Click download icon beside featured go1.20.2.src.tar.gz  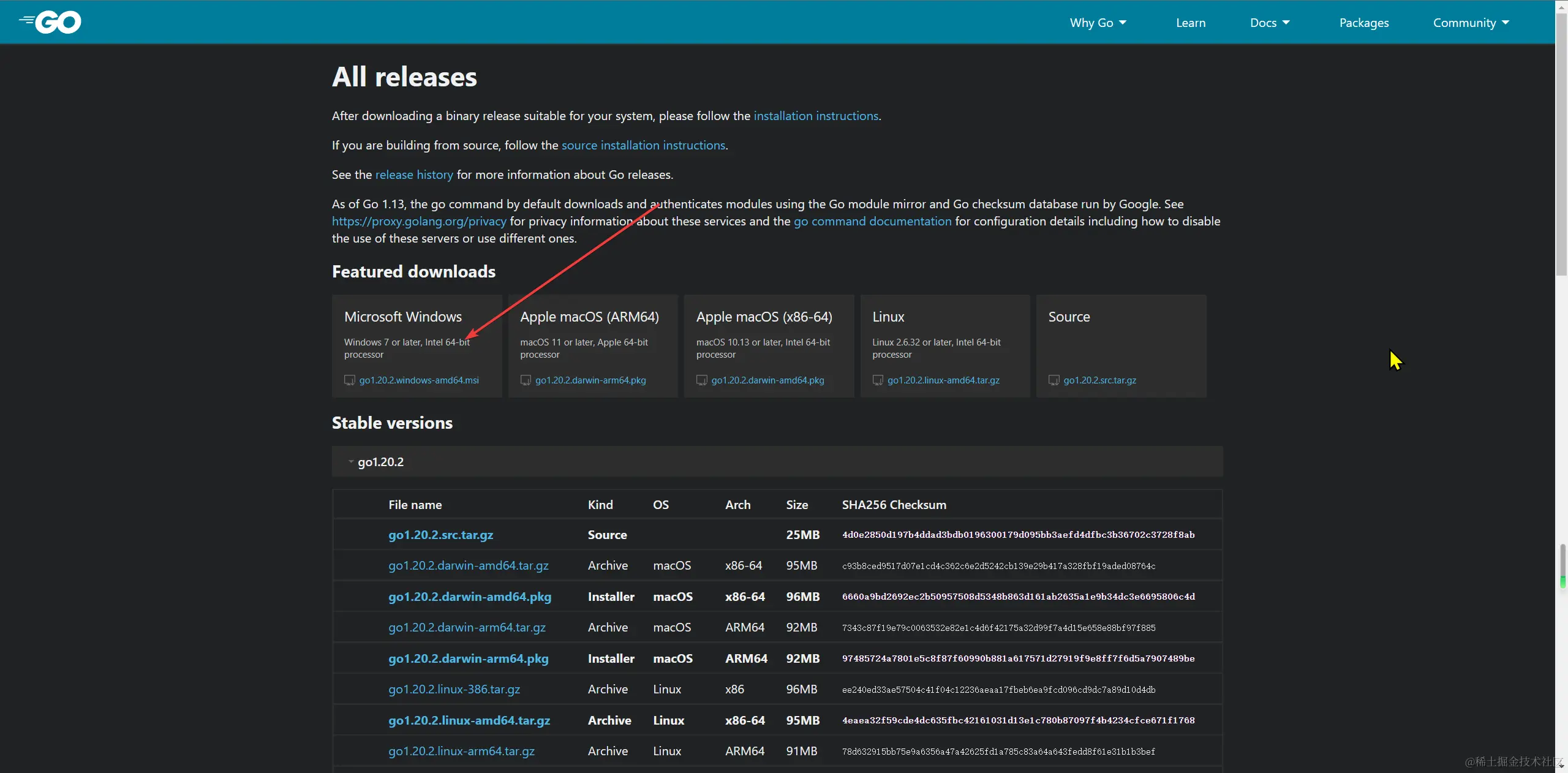pos(1053,380)
